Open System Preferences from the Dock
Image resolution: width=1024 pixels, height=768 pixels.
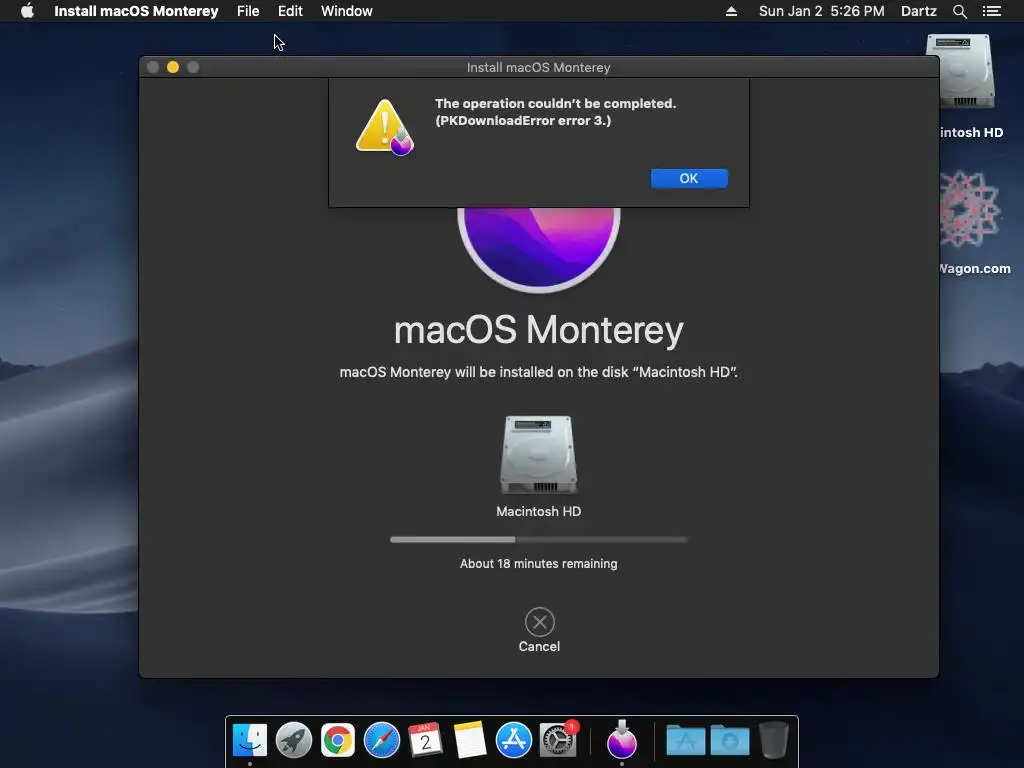click(x=558, y=741)
